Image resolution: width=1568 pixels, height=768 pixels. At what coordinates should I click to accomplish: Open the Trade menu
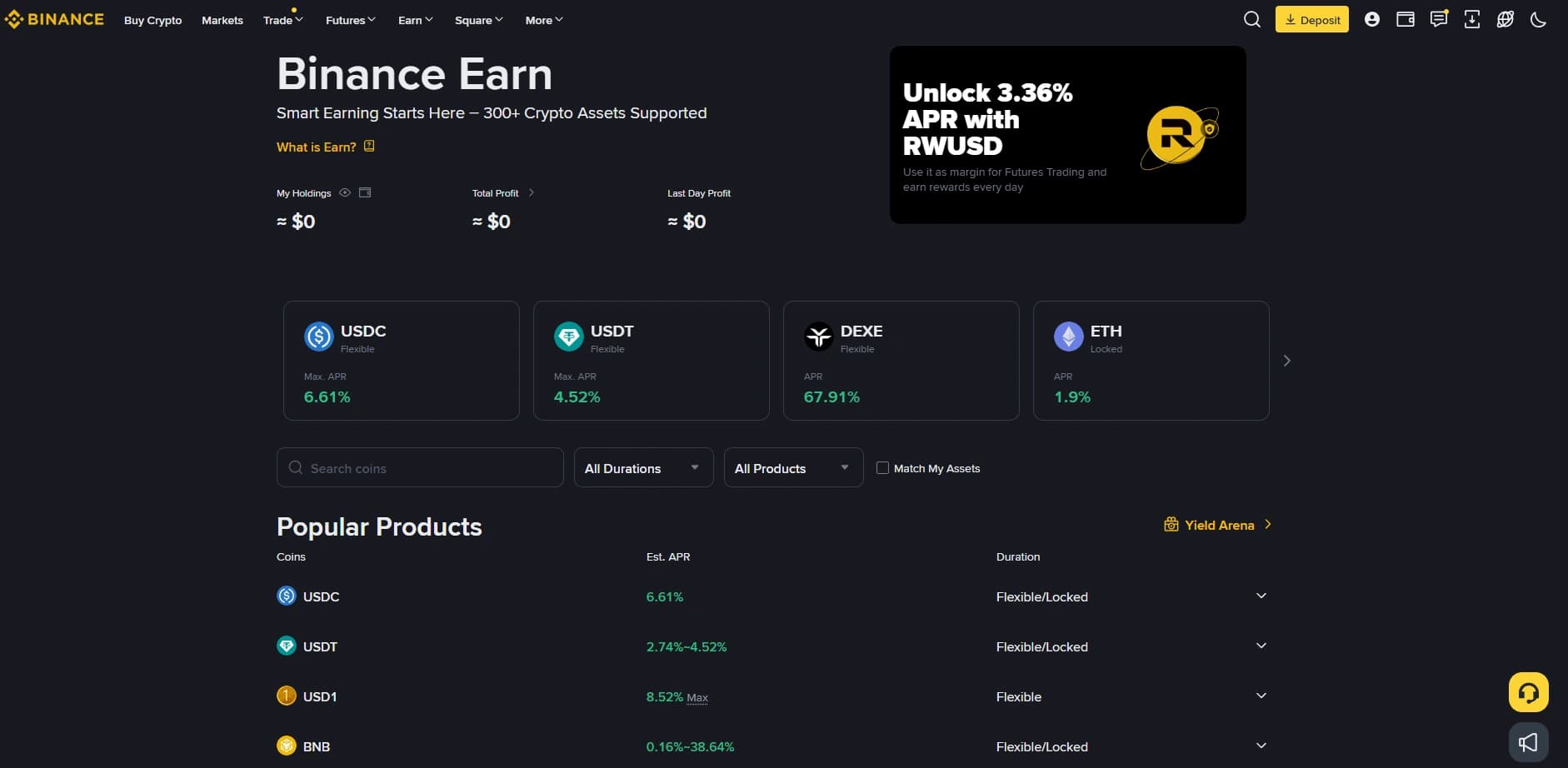[x=282, y=20]
